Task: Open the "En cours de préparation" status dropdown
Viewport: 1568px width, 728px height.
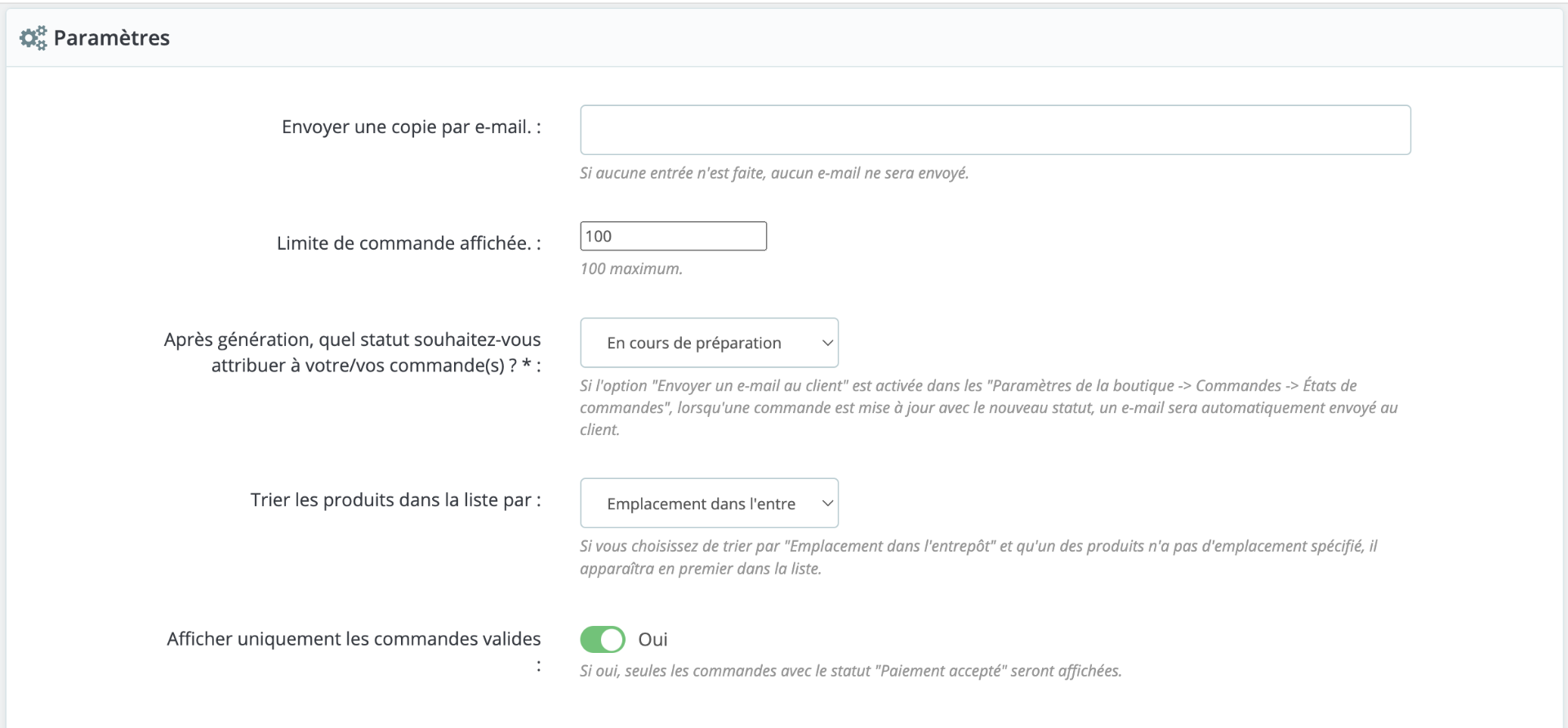Action: [x=709, y=343]
